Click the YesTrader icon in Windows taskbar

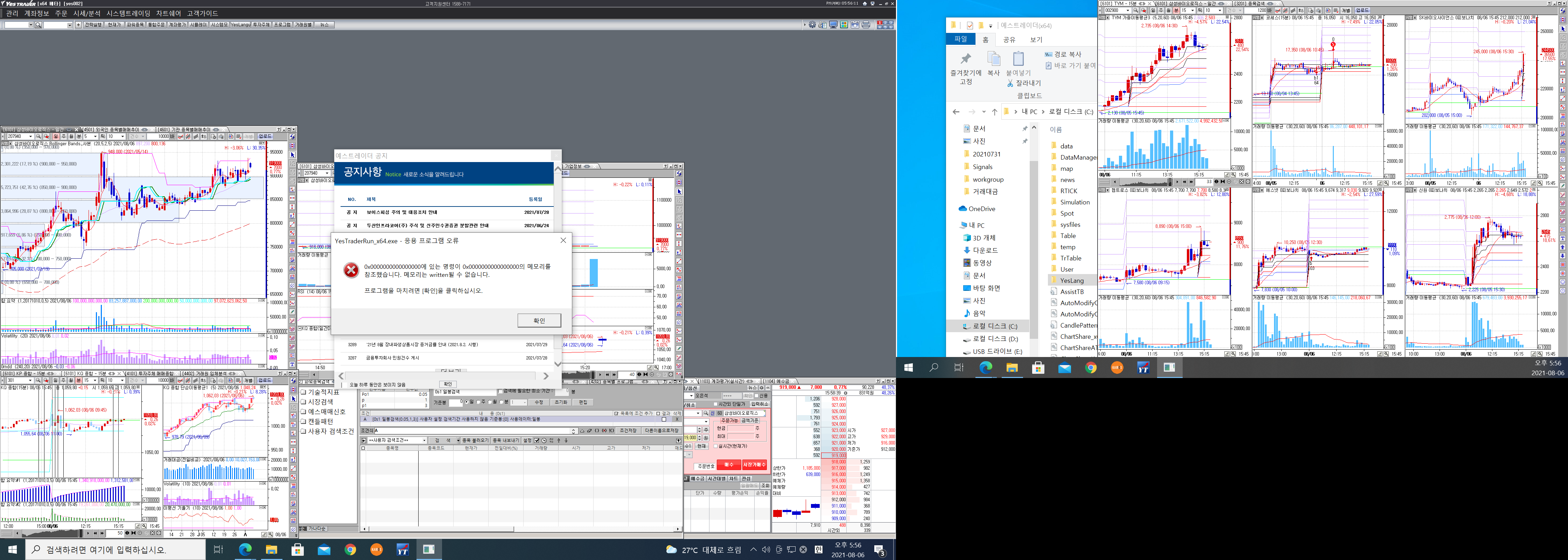pyautogui.click(x=402, y=549)
